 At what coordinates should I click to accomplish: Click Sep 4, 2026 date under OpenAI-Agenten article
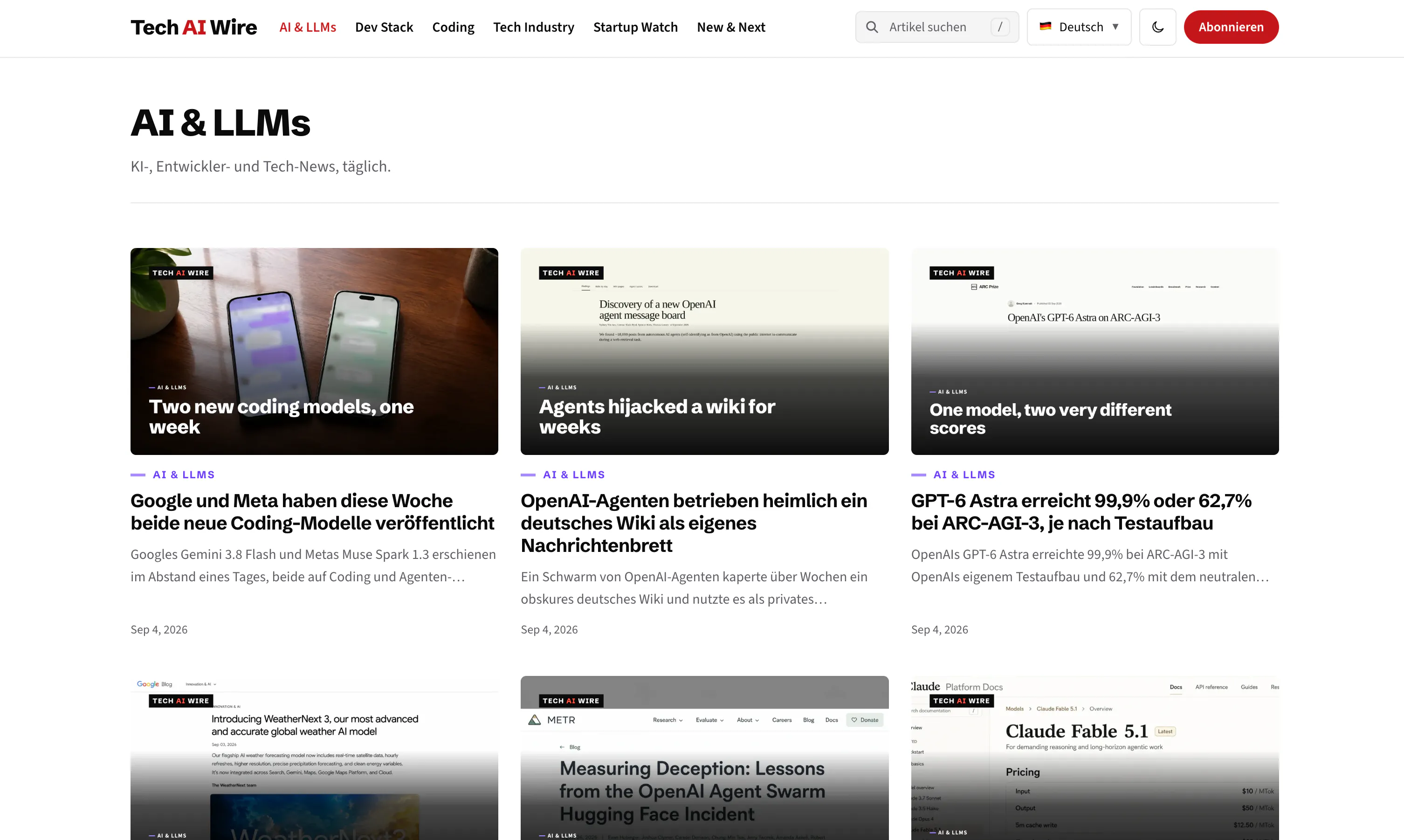click(549, 630)
